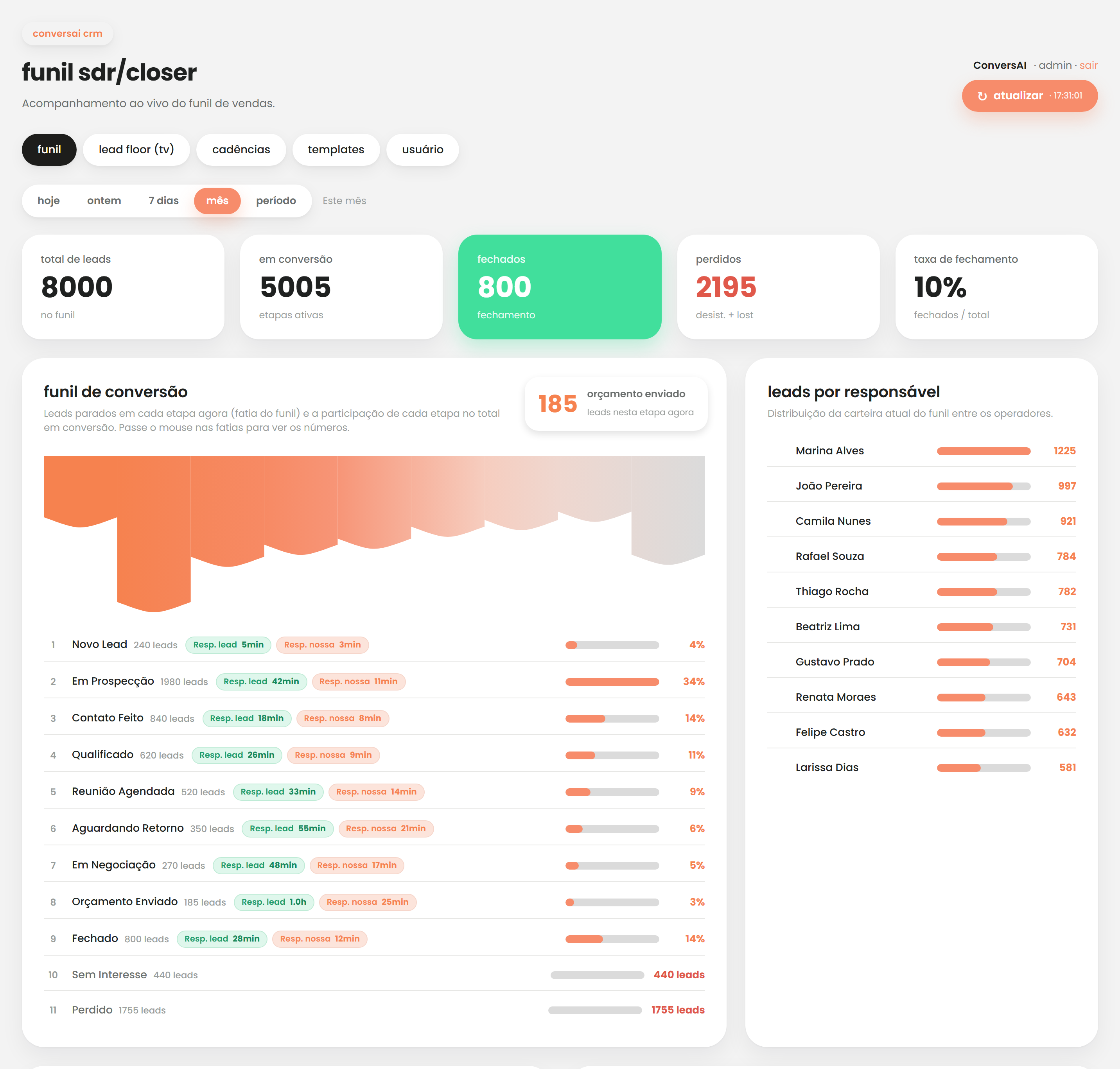1120x1069 pixels.
Task: Click the conversai crm badge
Action: (x=67, y=34)
